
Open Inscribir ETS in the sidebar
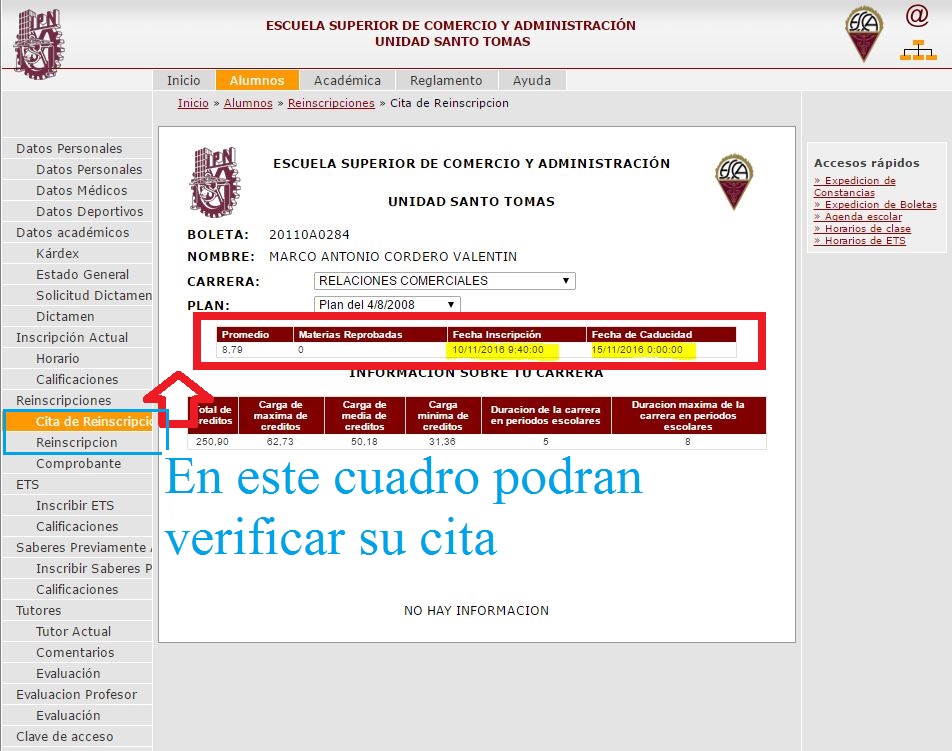76,506
